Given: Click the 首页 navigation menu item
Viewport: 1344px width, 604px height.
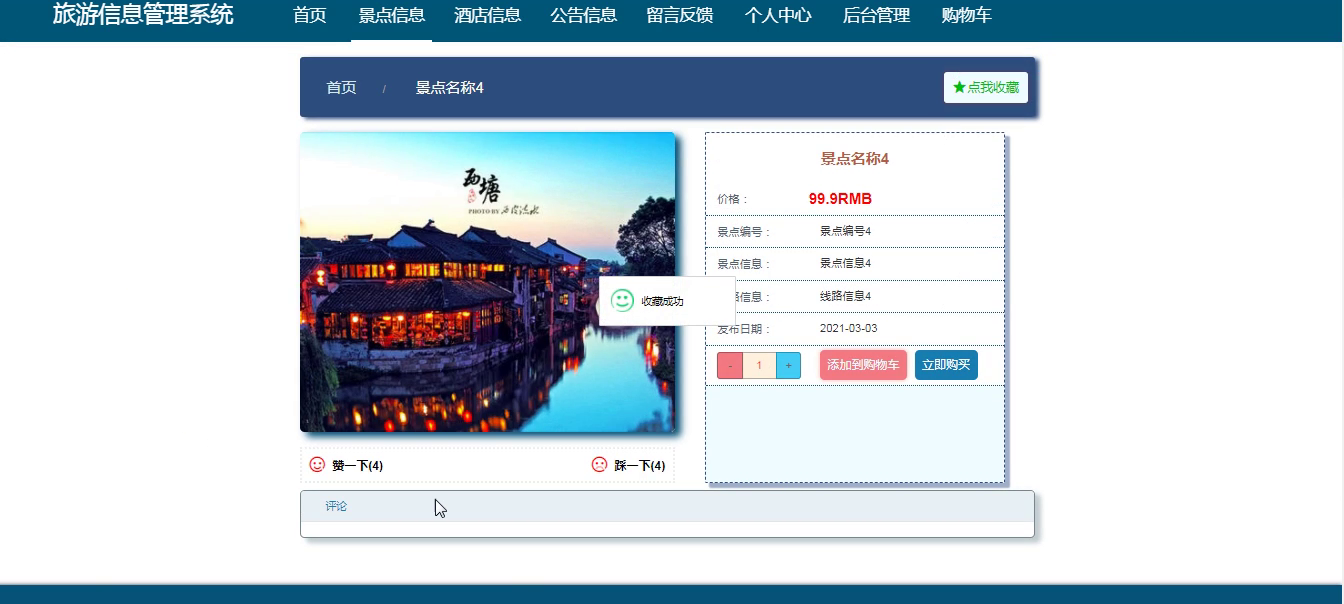Looking at the screenshot, I should (x=310, y=15).
